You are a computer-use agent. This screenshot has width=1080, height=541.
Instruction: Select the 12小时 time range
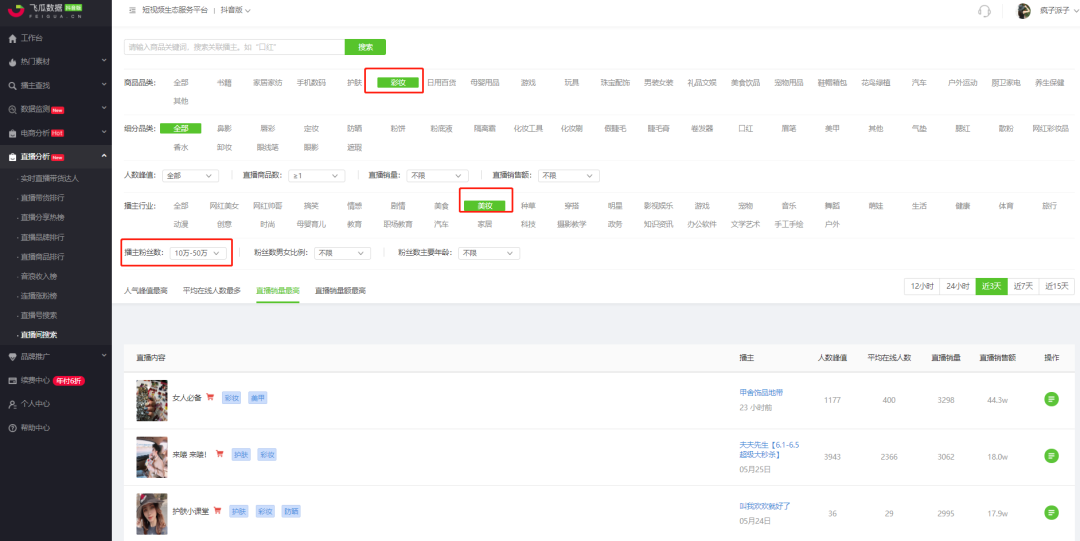point(922,286)
